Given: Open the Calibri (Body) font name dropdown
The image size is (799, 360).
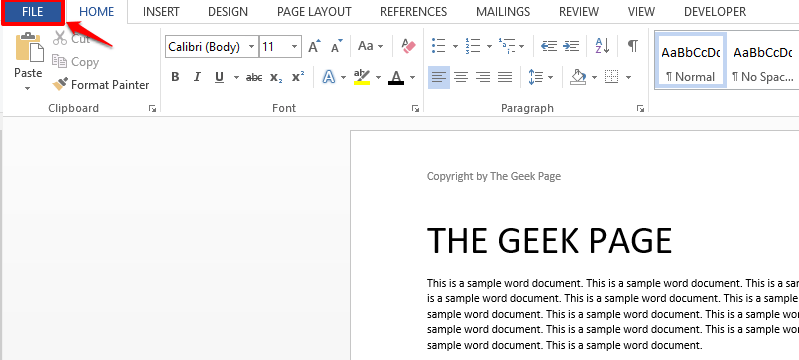Looking at the screenshot, I should [251, 47].
